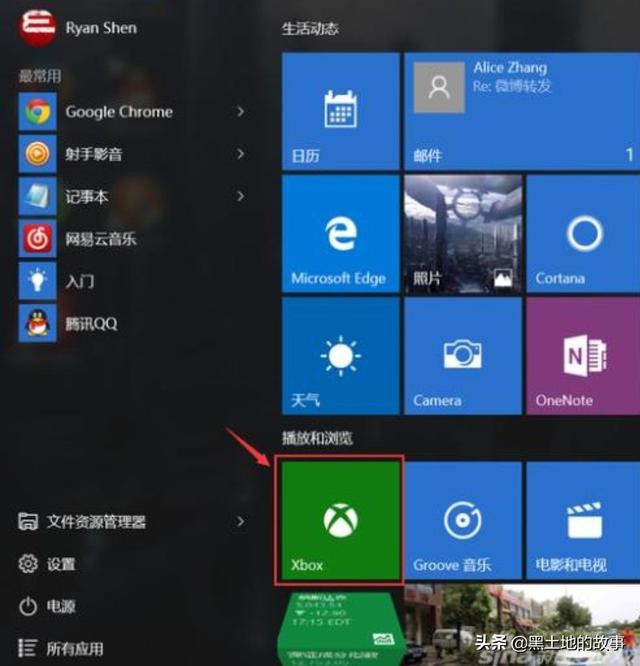Launch the Xbox tile
This screenshot has height=666, width=640.
(x=341, y=521)
